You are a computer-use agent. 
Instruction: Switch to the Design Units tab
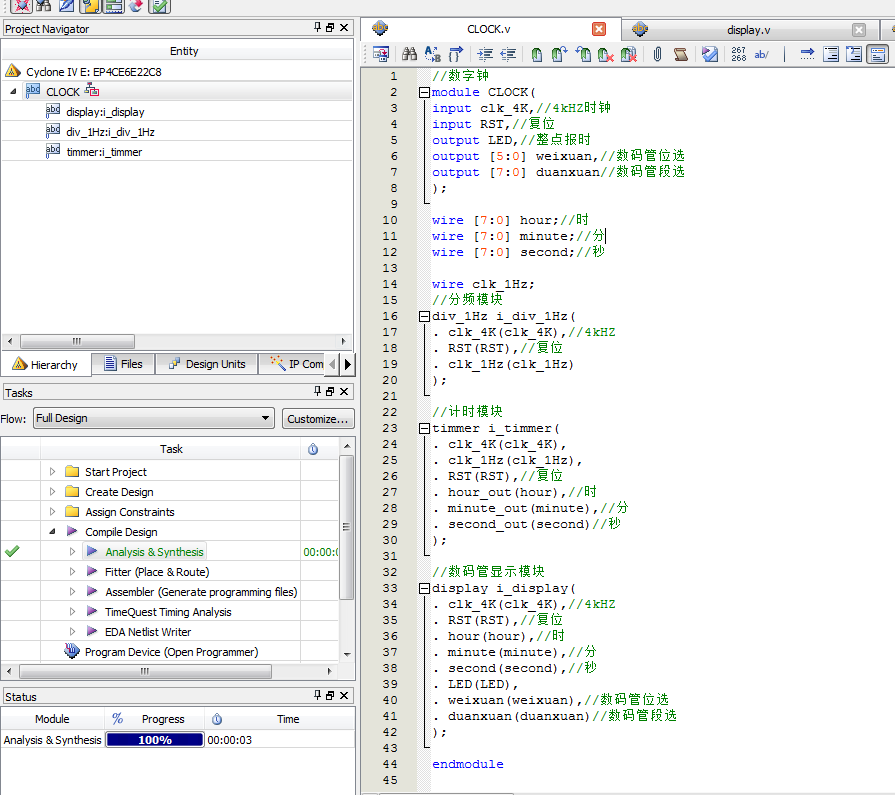tap(207, 364)
